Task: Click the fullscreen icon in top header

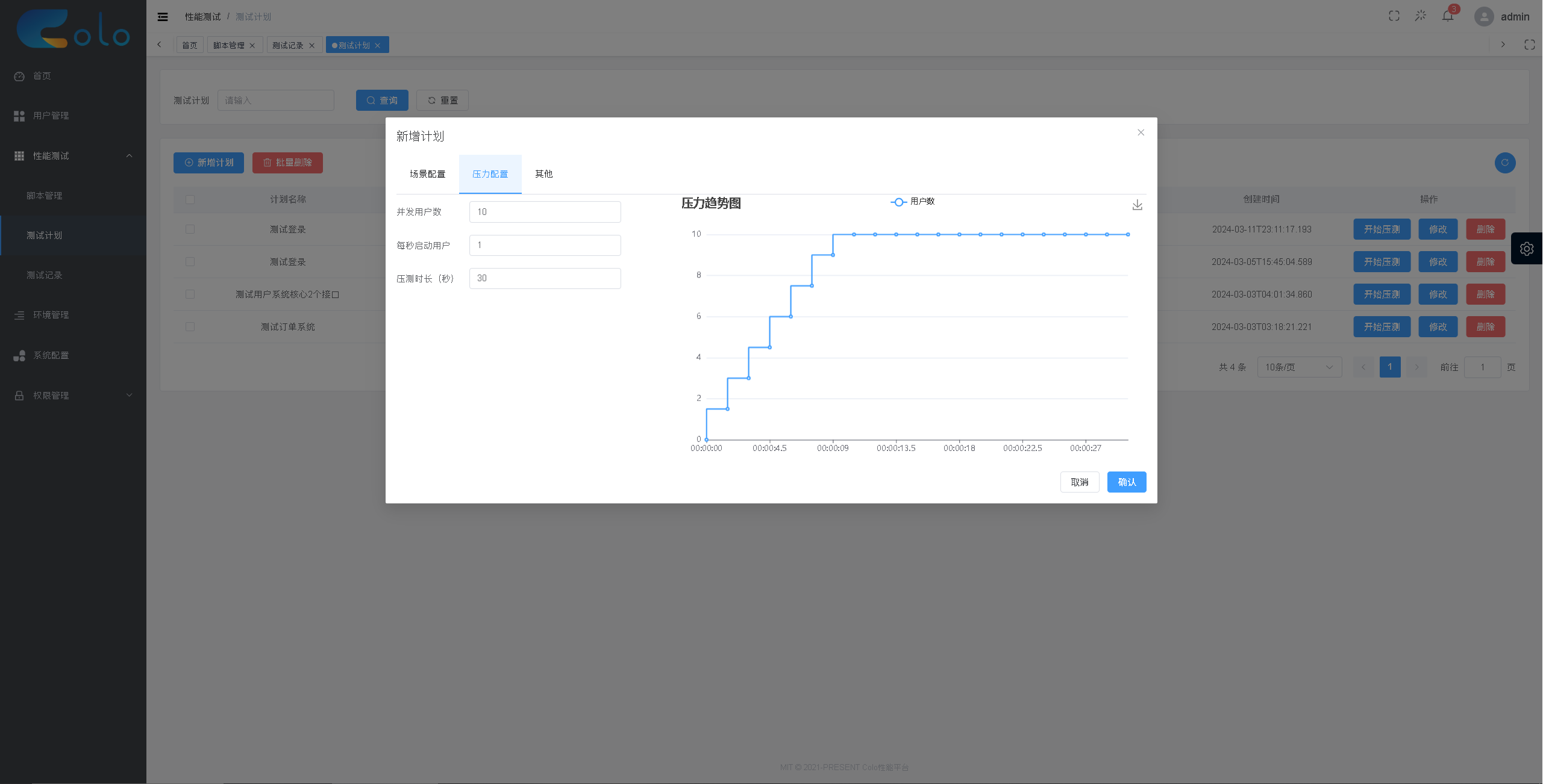Action: click(1394, 16)
